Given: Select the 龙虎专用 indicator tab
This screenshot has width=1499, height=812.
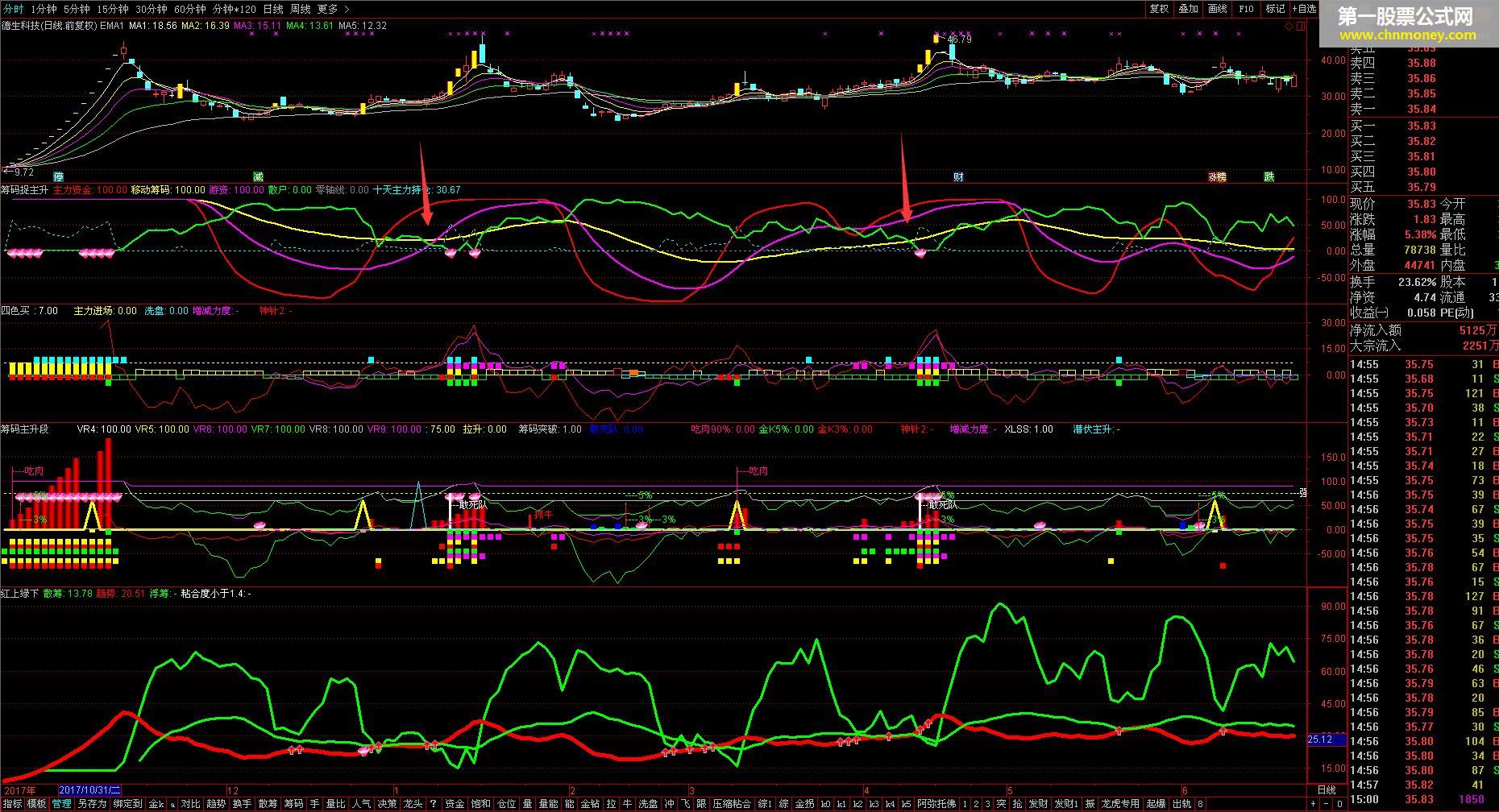Looking at the screenshot, I should (1120, 804).
